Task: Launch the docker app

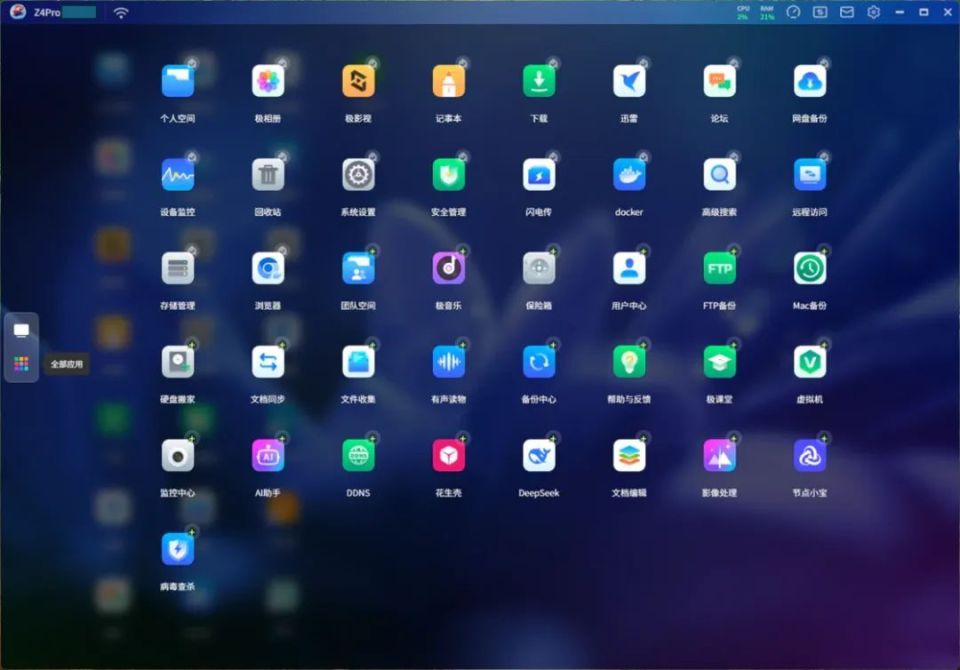Action: [629, 175]
